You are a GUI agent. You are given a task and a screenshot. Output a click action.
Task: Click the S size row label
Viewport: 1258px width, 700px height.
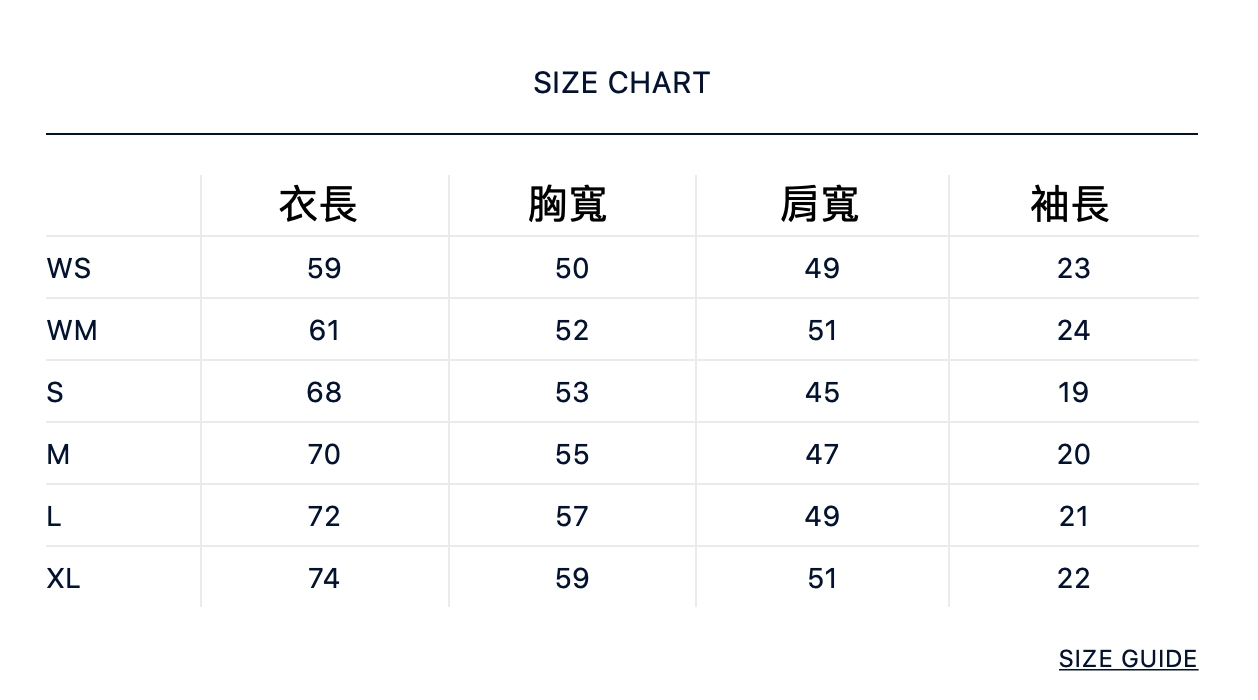pyautogui.click(x=55, y=392)
